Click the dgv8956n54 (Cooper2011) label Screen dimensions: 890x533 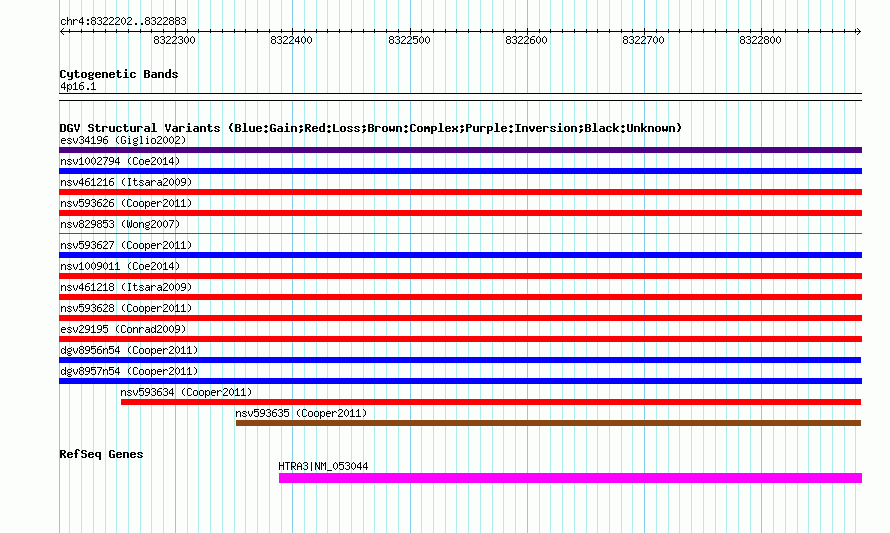(x=129, y=350)
